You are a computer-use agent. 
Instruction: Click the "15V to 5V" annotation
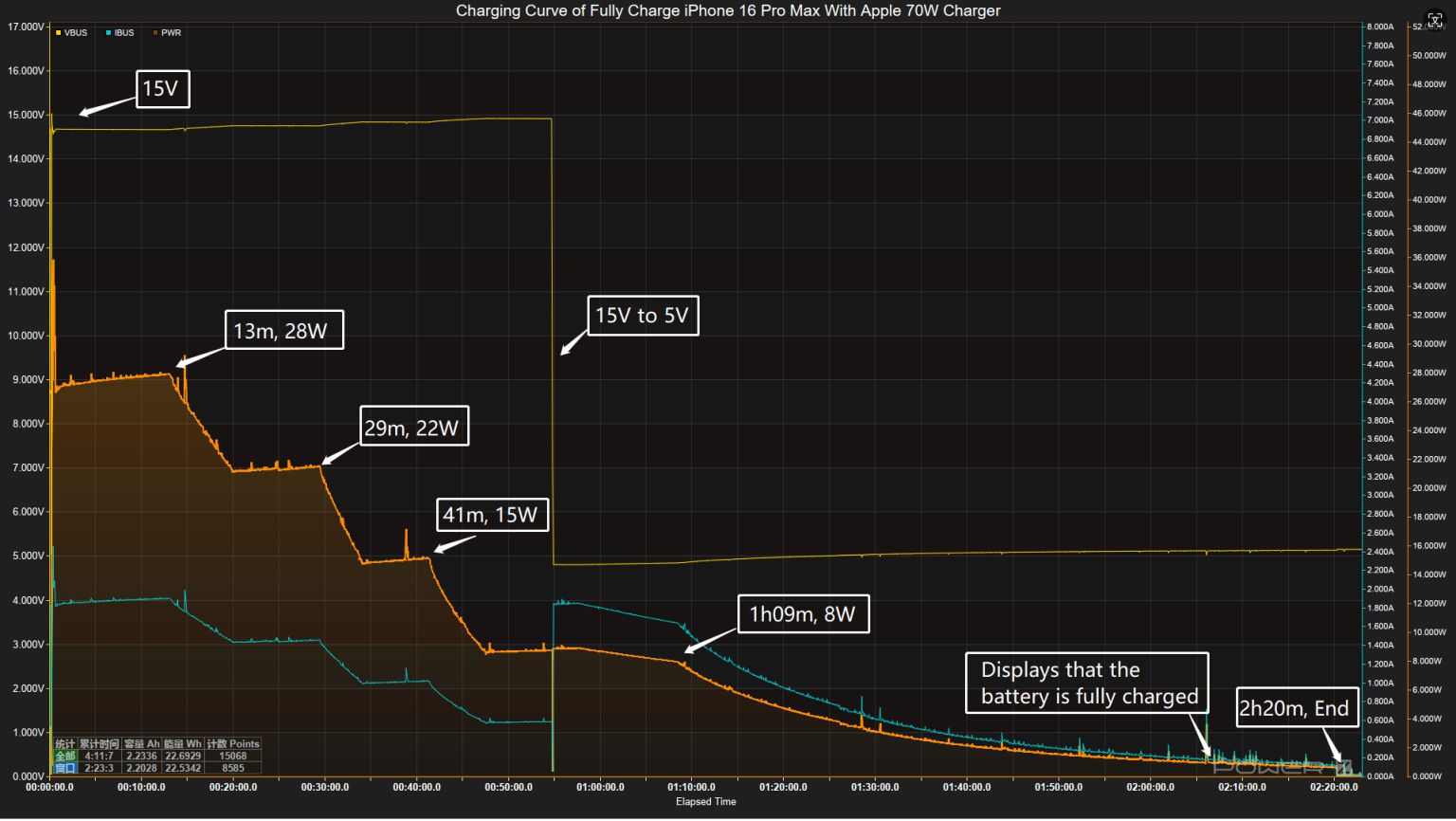pos(642,316)
